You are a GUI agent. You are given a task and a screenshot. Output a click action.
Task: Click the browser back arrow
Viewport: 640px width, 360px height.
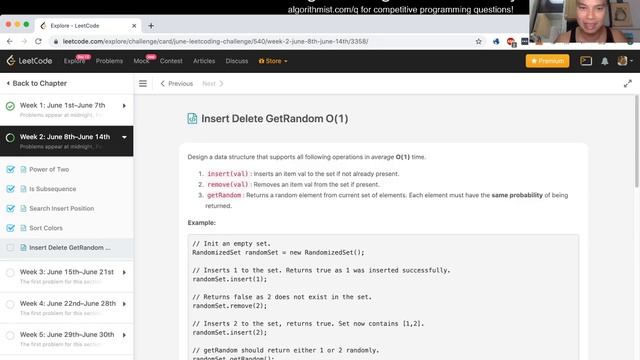pos(10,41)
